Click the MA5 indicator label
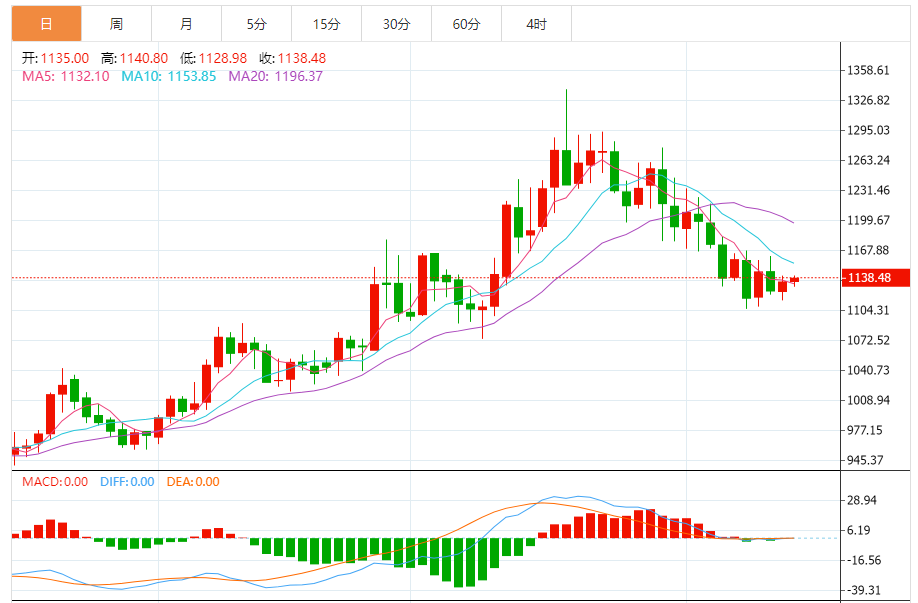918x603 pixels. [x=66, y=76]
